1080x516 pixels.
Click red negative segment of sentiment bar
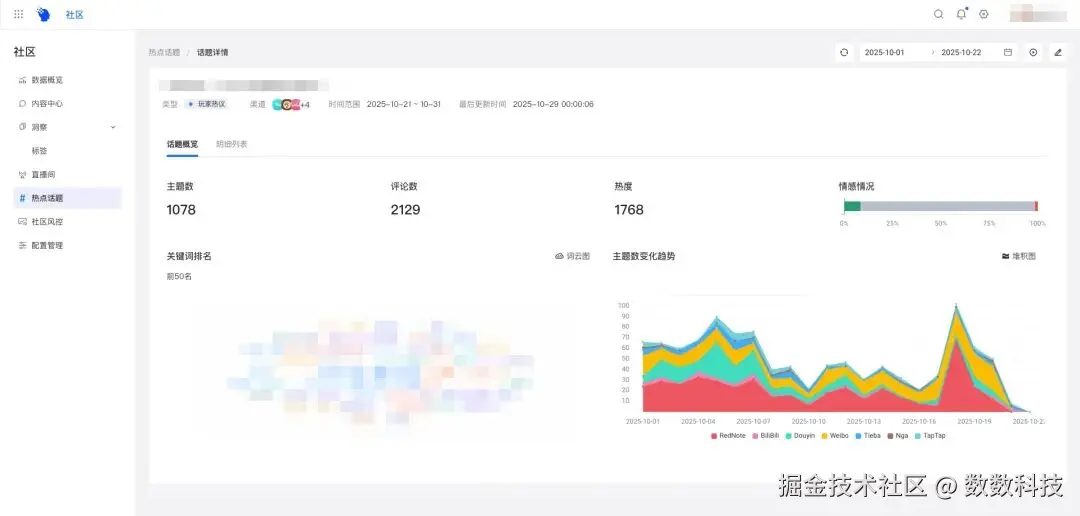pos(1036,206)
